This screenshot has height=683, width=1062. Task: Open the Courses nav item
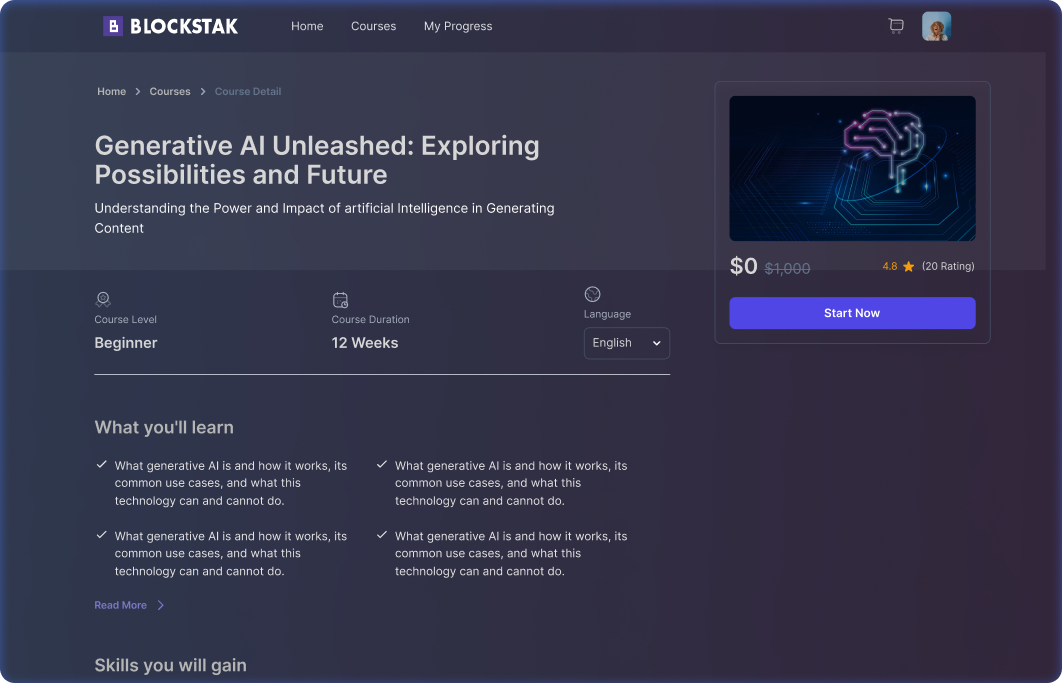tap(373, 26)
